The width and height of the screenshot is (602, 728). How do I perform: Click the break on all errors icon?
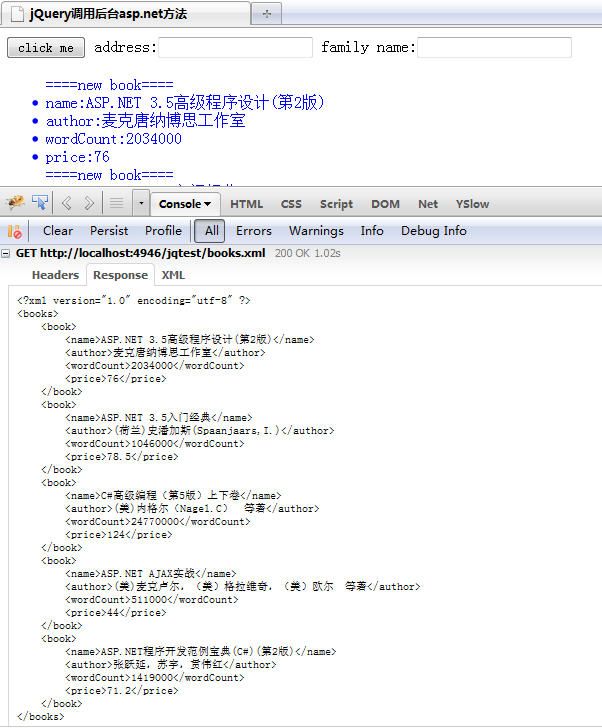point(14,231)
